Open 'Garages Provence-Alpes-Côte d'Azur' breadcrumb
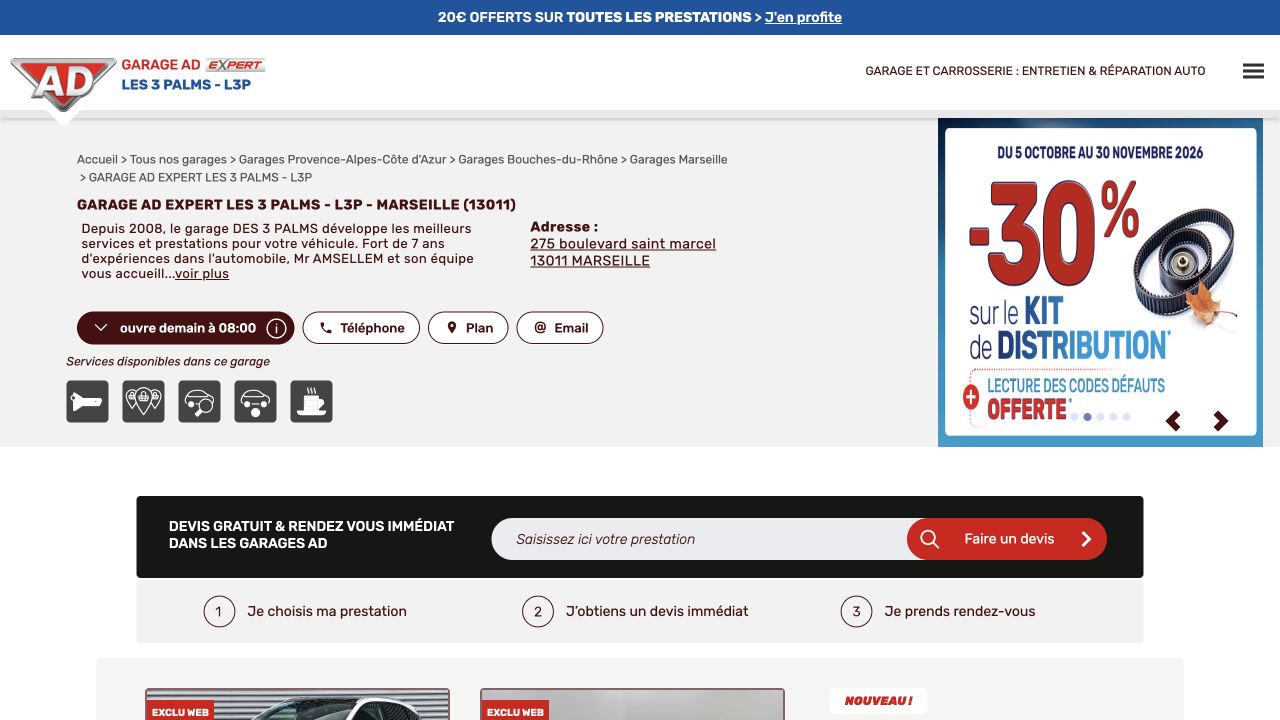Image resolution: width=1280 pixels, height=720 pixels. [343, 160]
